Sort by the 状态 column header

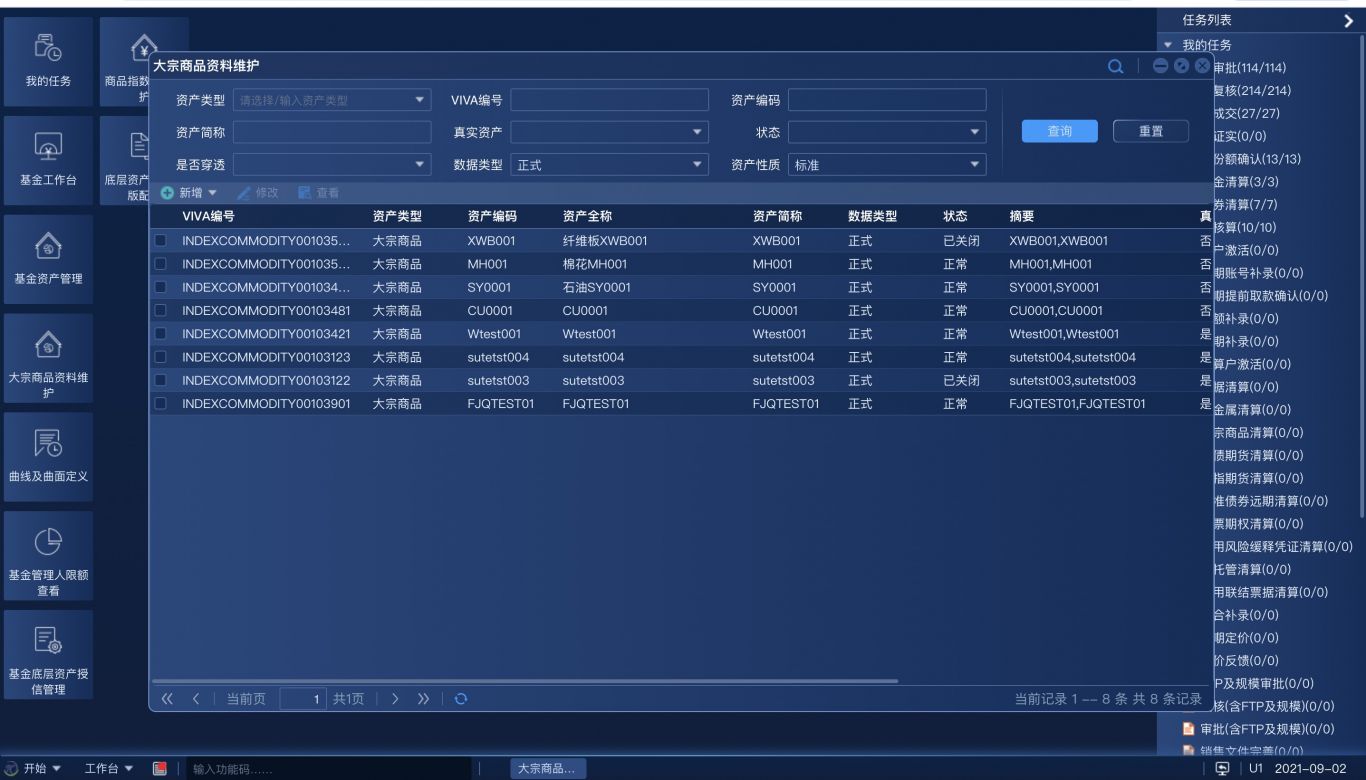pyautogui.click(x=955, y=216)
